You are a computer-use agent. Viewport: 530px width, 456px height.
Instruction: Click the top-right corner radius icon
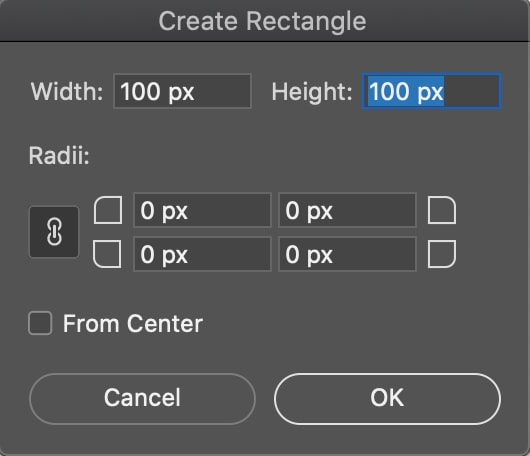pyautogui.click(x=442, y=210)
